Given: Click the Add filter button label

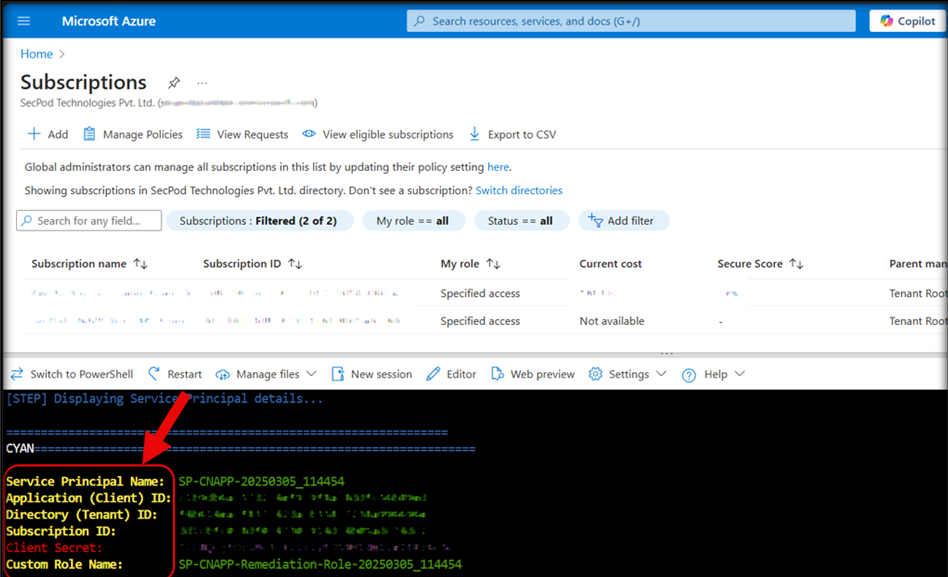Looking at the screenshot, I should [x=630, y=221].
